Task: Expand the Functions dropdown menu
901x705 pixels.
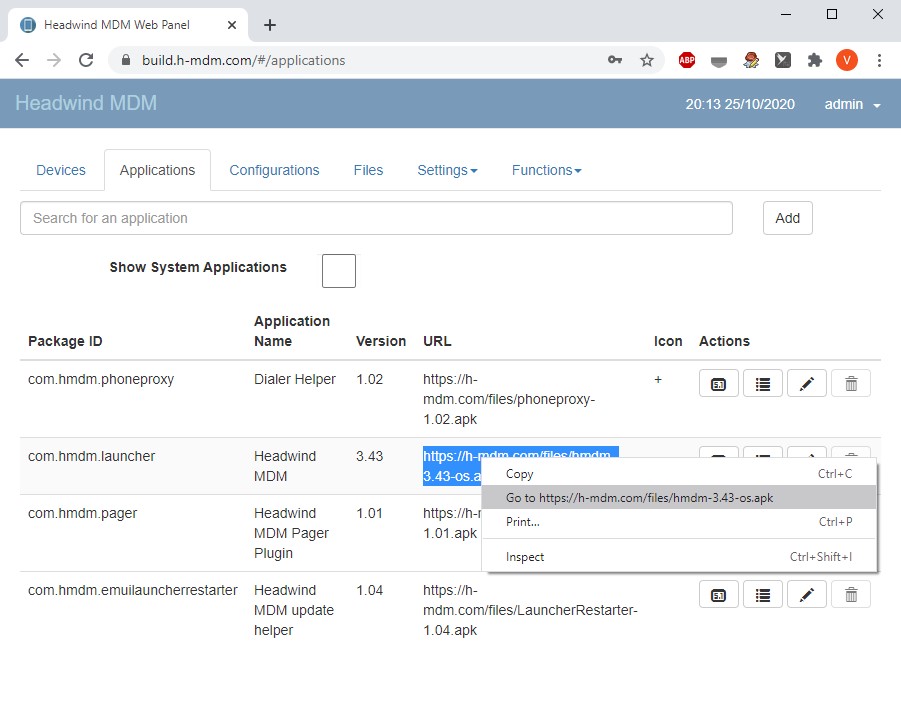Action: tap(546, 170)
